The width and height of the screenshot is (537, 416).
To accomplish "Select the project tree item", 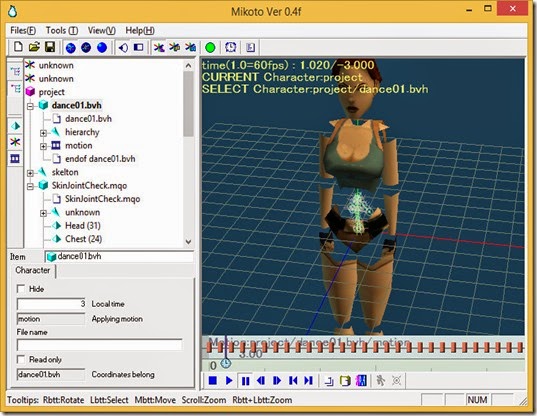I will (52, 92).
